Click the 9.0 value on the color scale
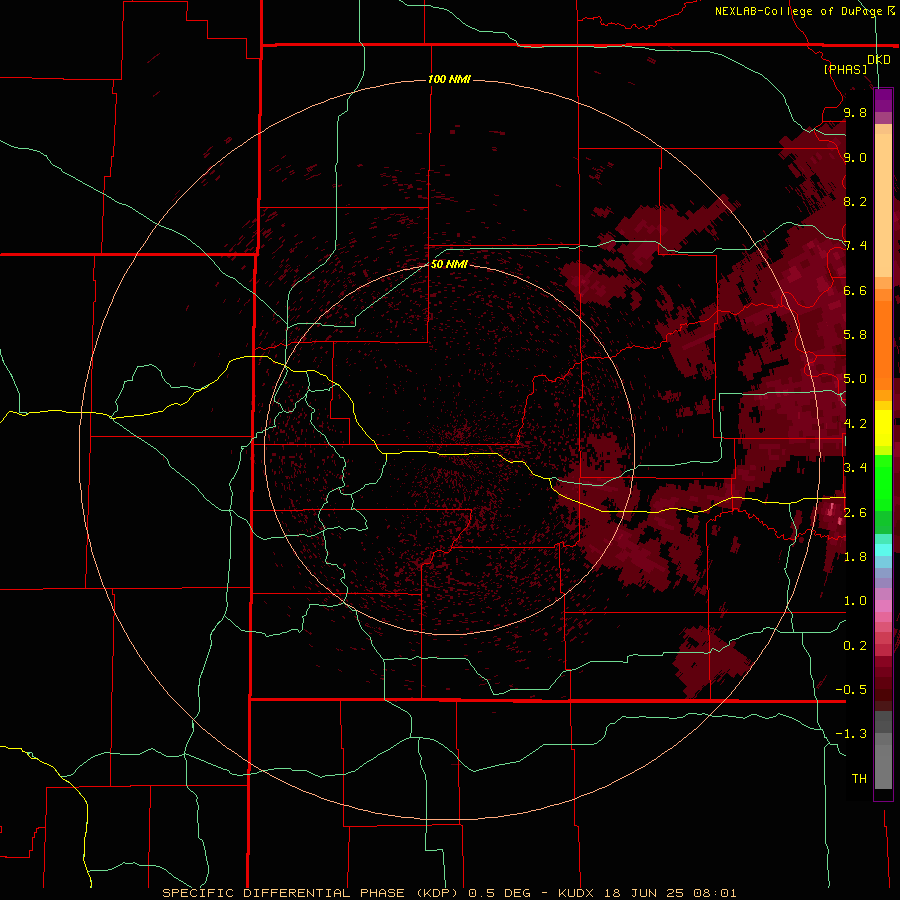The image size is (900, 900). (x=855, y=157)
